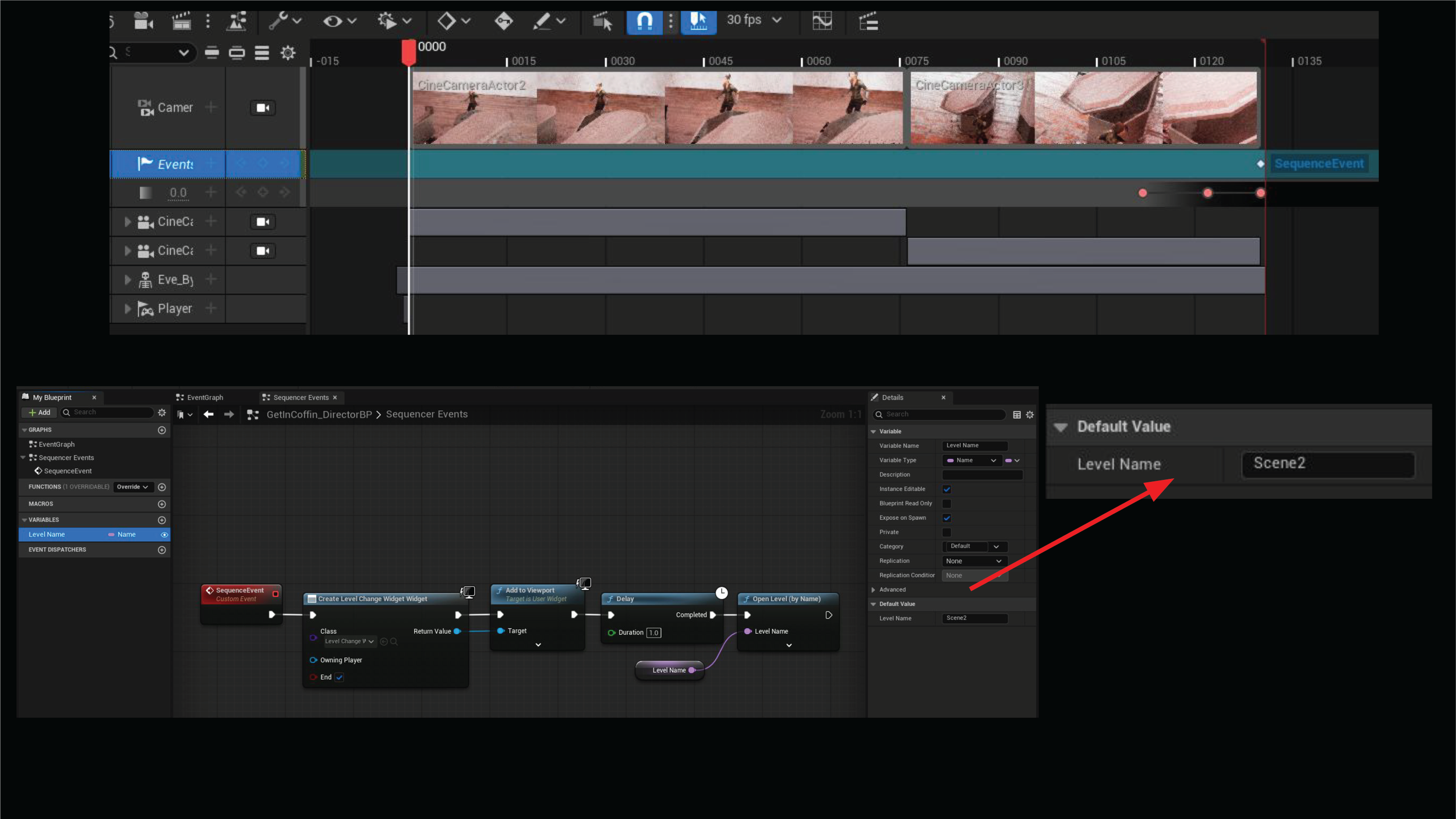Toggle Level Name variable eye visibility
The height and width of the screenshot is (819, 1456).
[164, 535]
